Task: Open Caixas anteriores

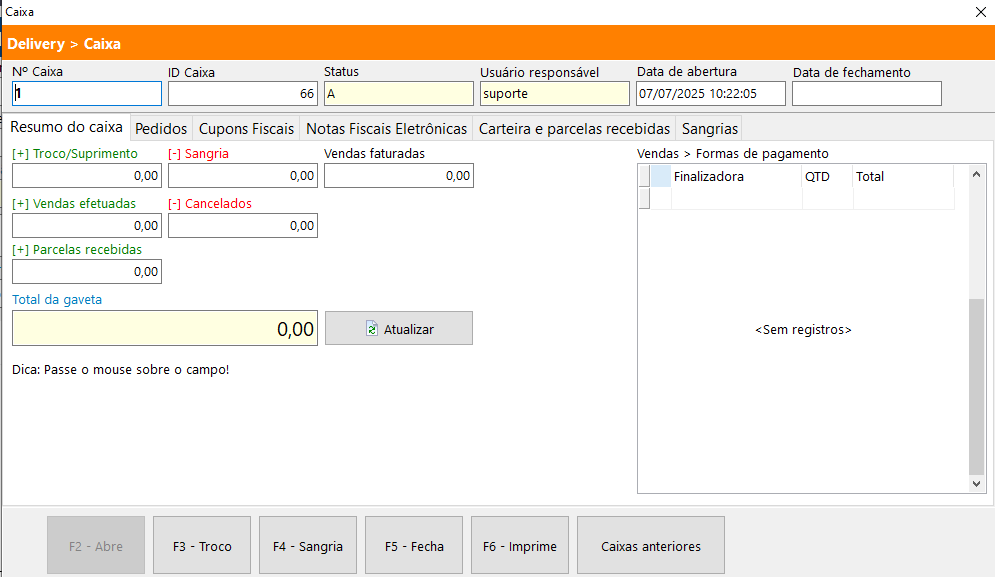Action: click(x=651, y=546)
